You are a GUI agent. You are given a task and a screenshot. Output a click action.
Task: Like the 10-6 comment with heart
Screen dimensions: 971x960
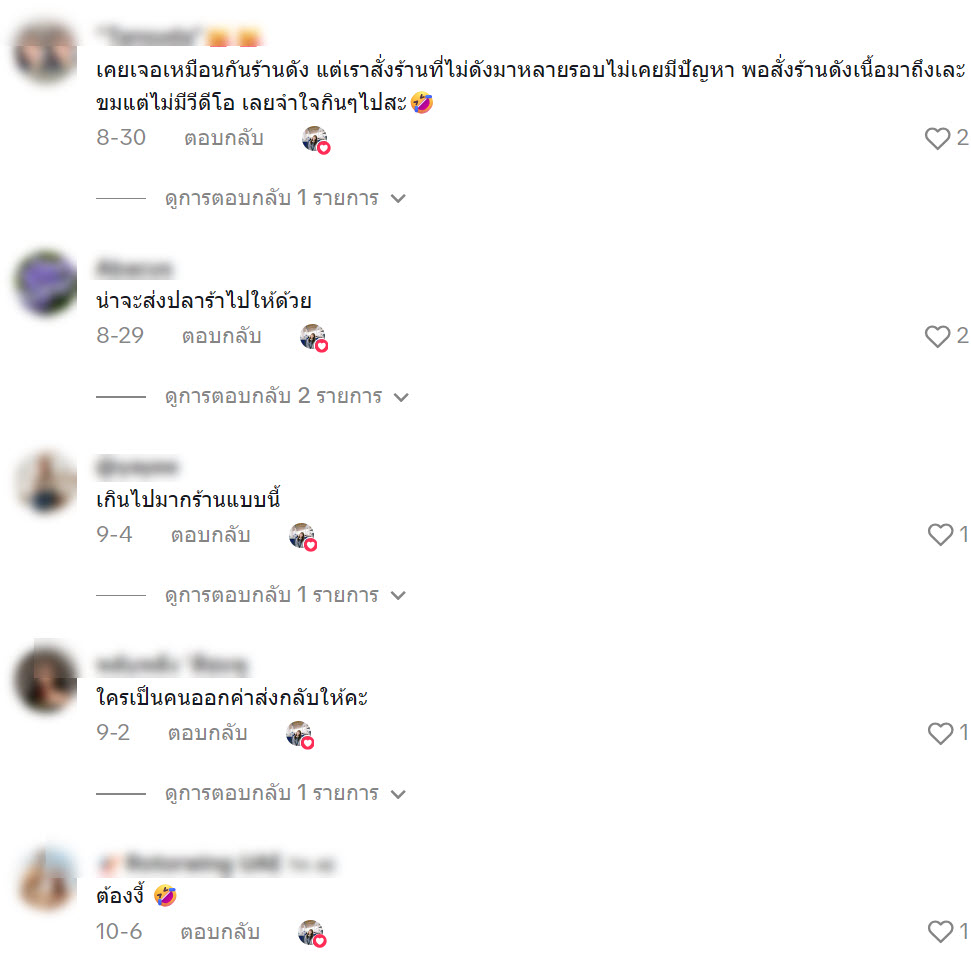[x=940, y=931]
